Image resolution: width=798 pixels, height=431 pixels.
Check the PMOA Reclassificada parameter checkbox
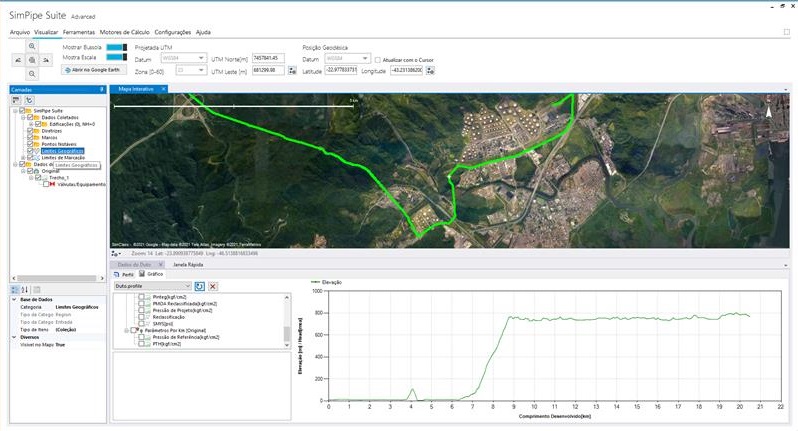click(x=141, y=304)
